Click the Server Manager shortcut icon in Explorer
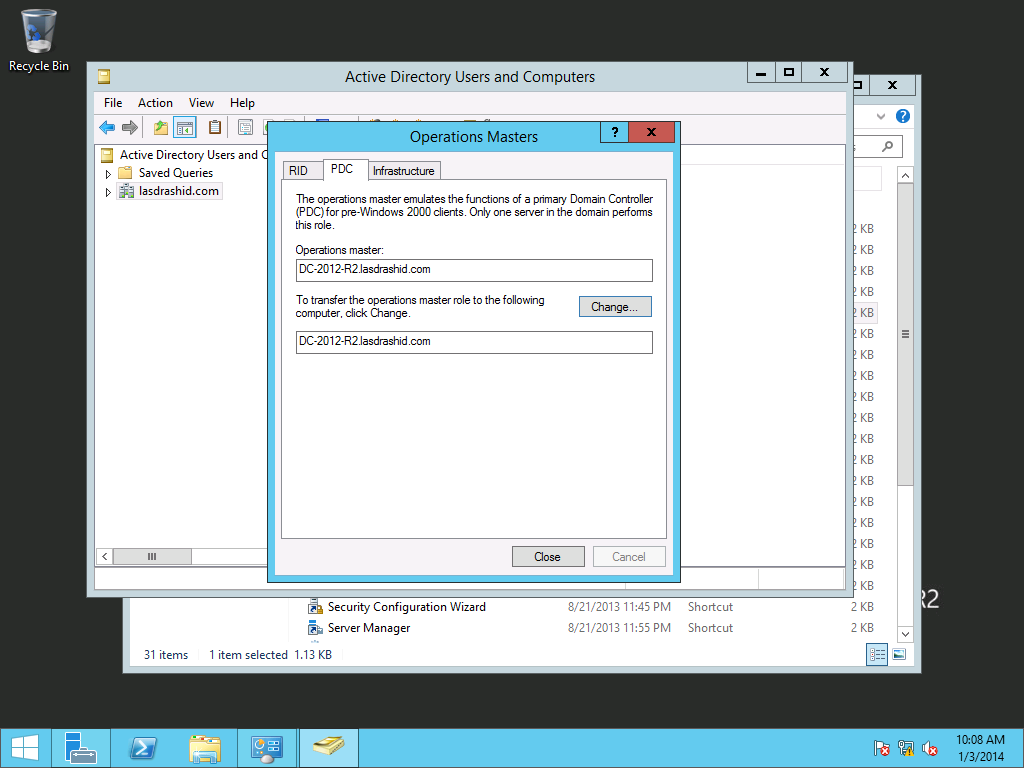The height and width of the screenshot is (768, 1024). [315, 628]
